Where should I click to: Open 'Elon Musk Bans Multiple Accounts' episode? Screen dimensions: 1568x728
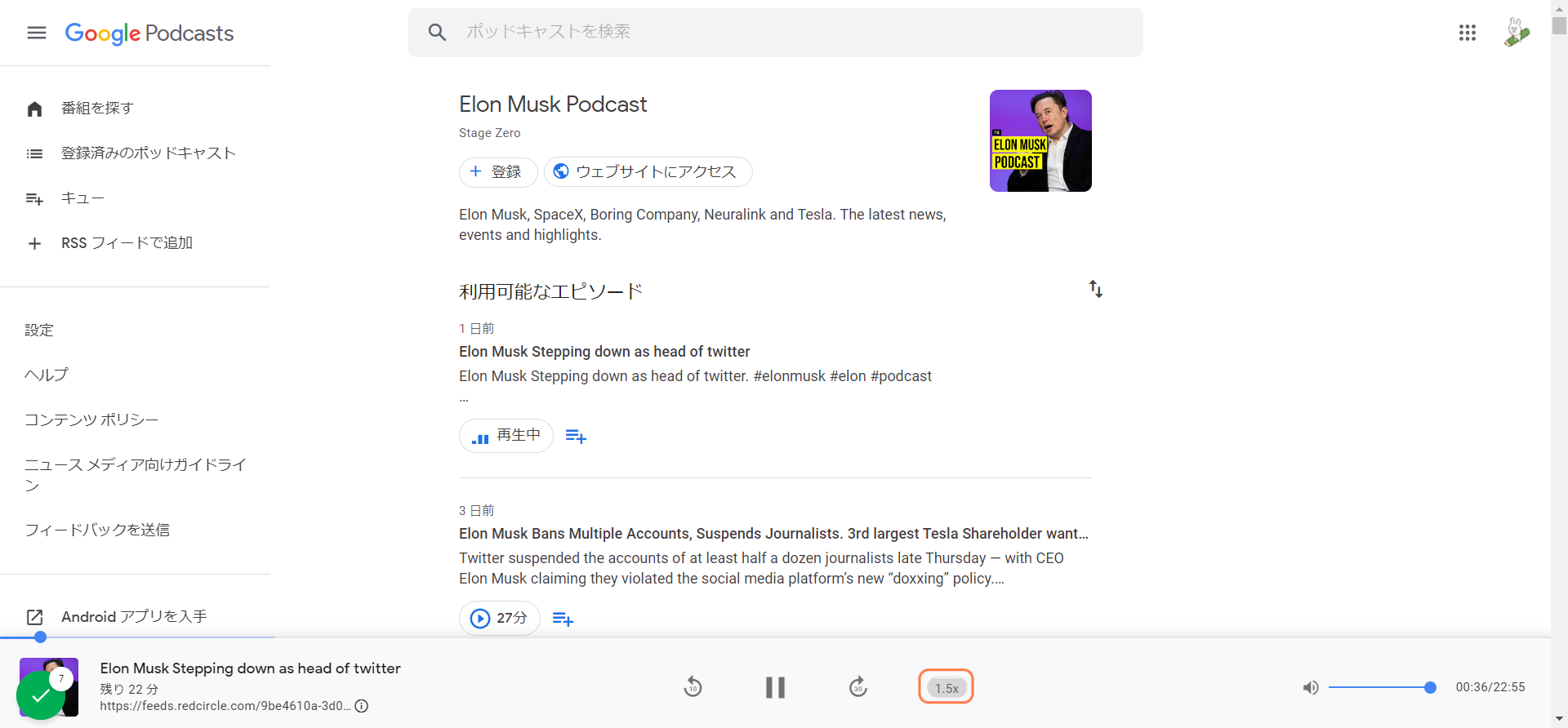pos(773,534)
